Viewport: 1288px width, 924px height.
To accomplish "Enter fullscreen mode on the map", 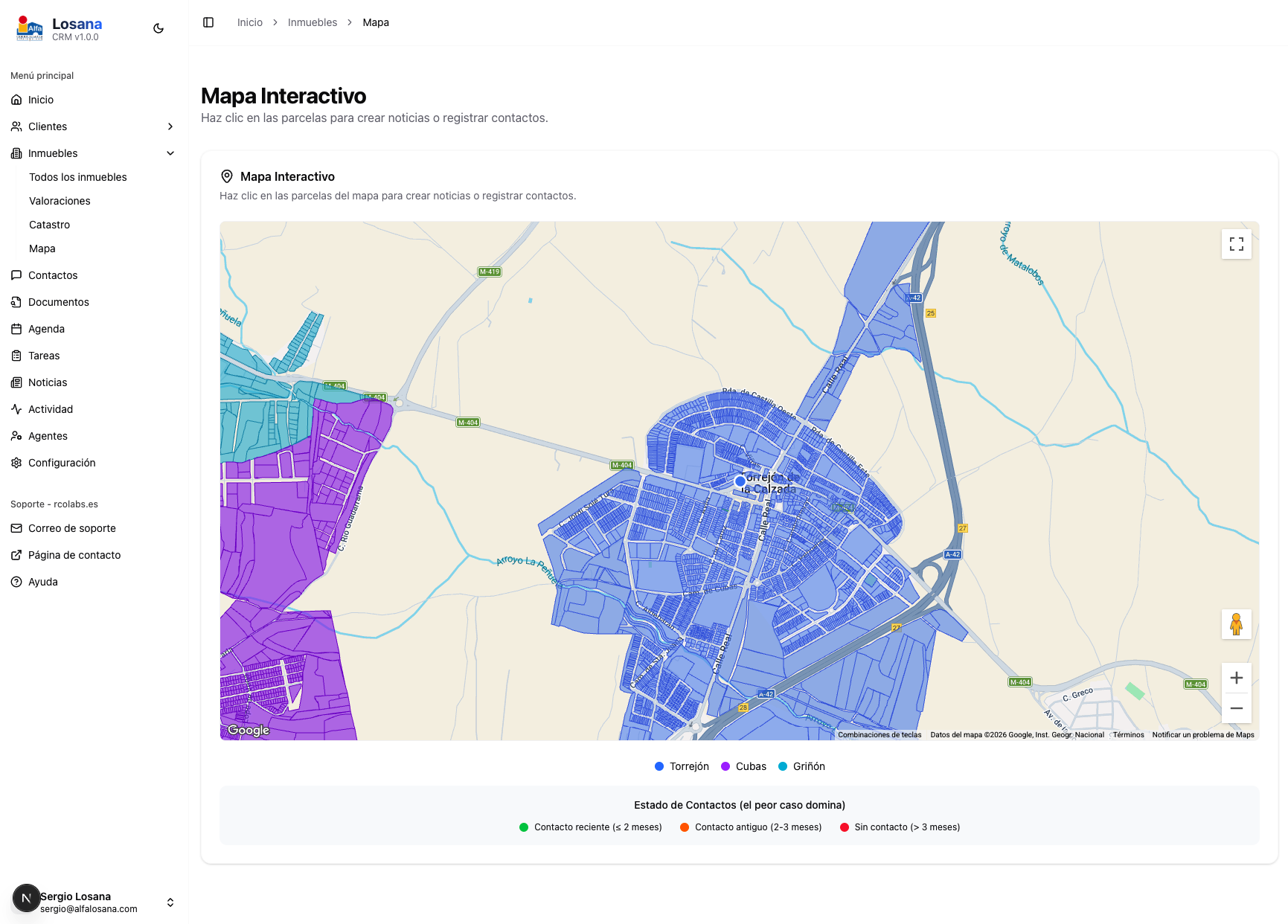I will tap(1236, 244).
